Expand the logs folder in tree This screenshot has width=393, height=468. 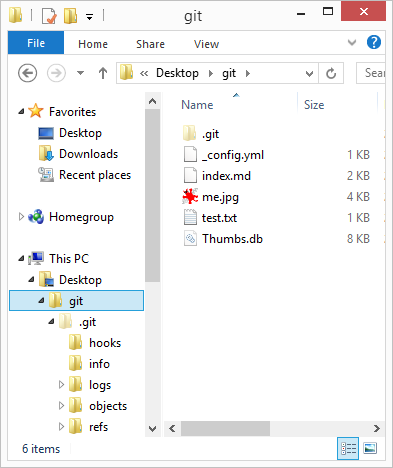[x=61, y=385]
